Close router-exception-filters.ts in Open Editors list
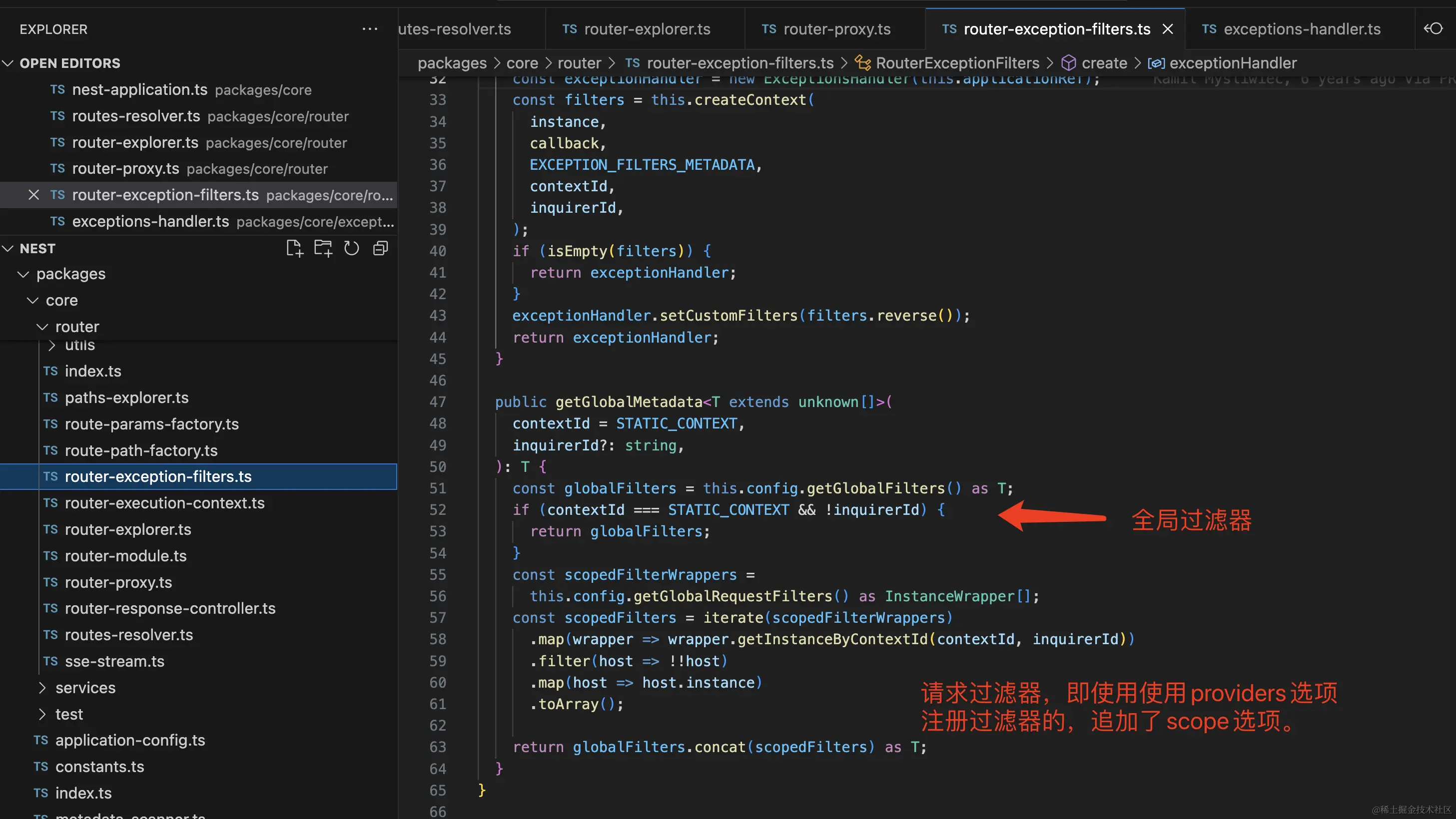This screenshot has width=1456, height=819. point(33,195)
